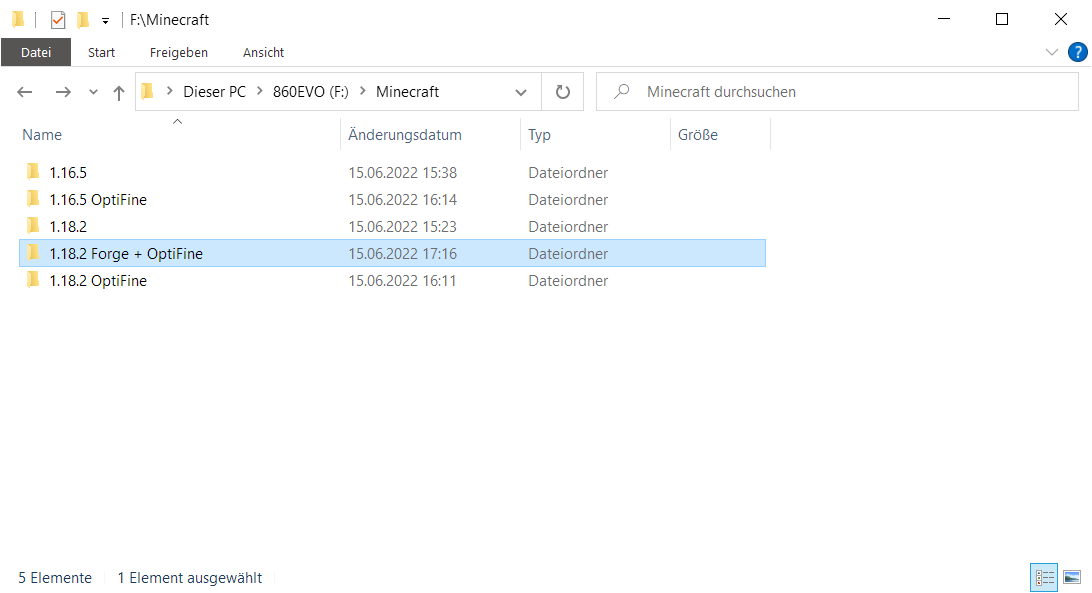
Task: Switch to the Ansicht ribbon tab
Action: pyautogui.click(x=263, y=52)
